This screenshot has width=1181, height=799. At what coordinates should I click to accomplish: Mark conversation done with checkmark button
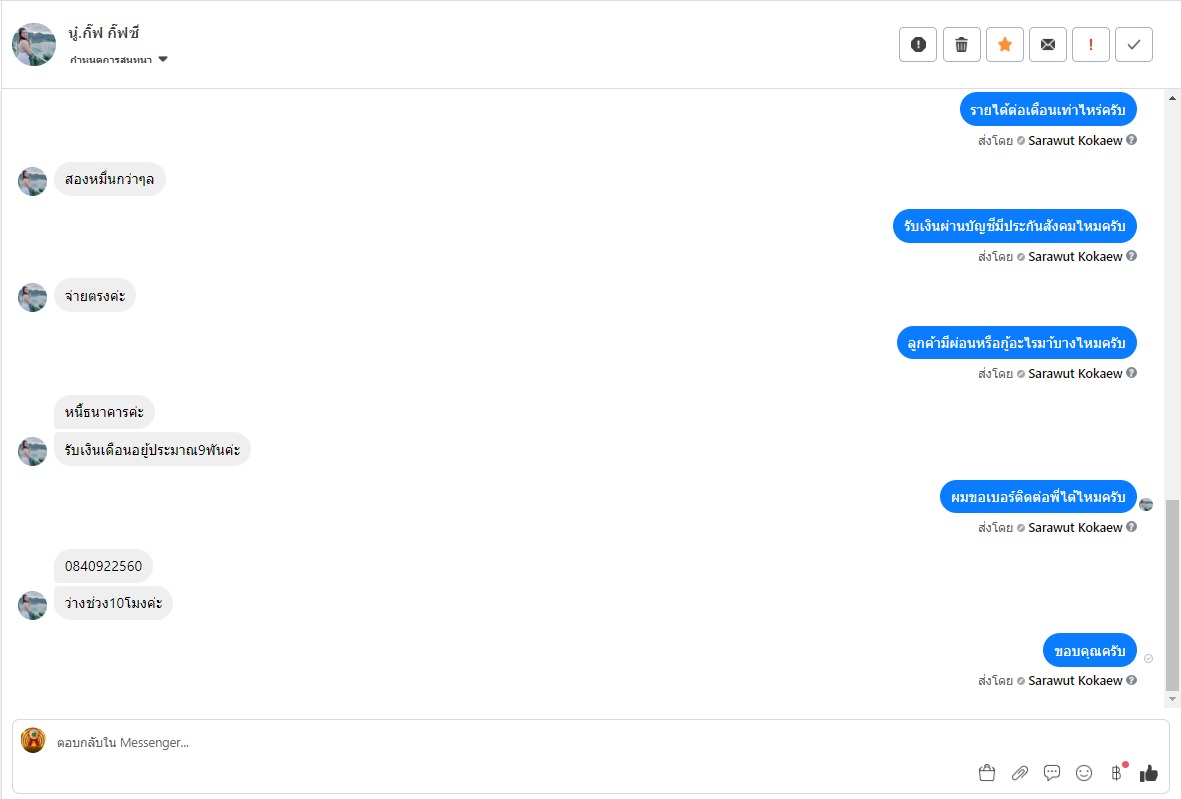tap(1134, 44)
